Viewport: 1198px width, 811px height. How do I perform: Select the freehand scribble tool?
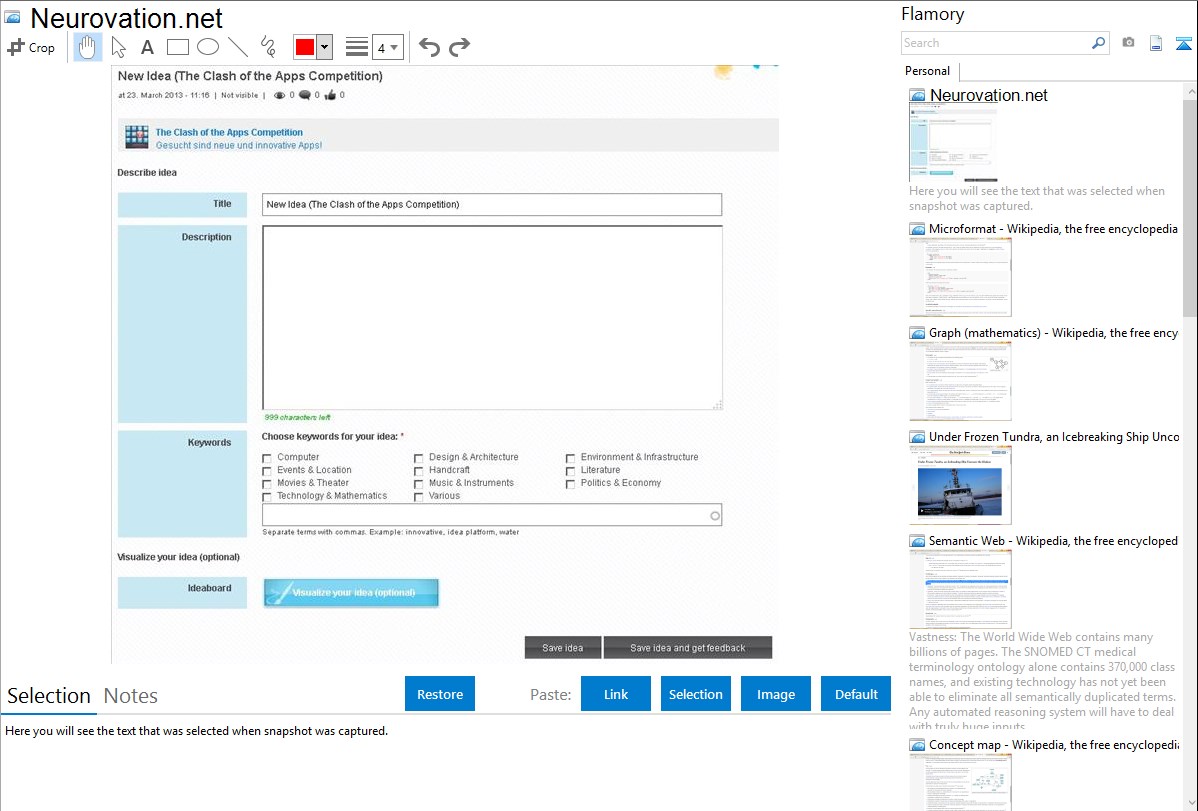coord(268,47)
